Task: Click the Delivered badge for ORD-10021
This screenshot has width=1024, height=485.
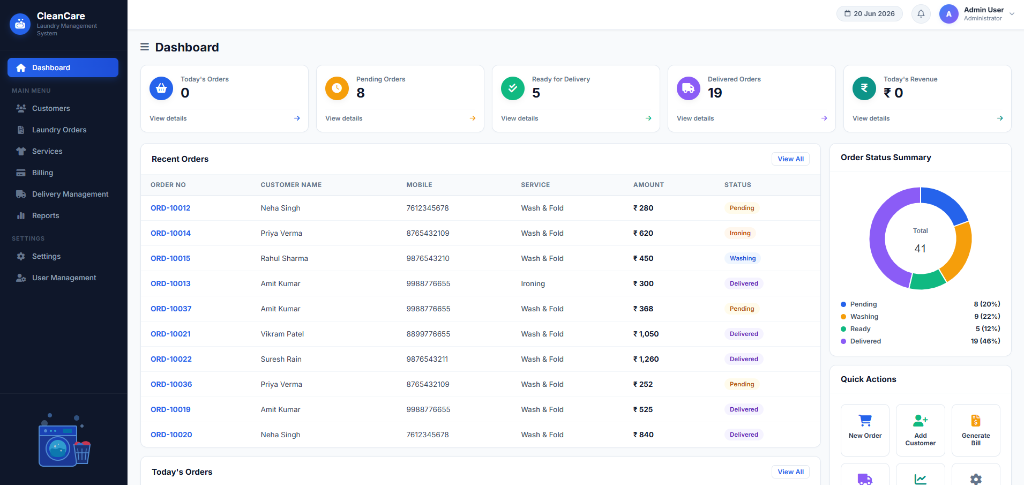Action: point(743,334)
